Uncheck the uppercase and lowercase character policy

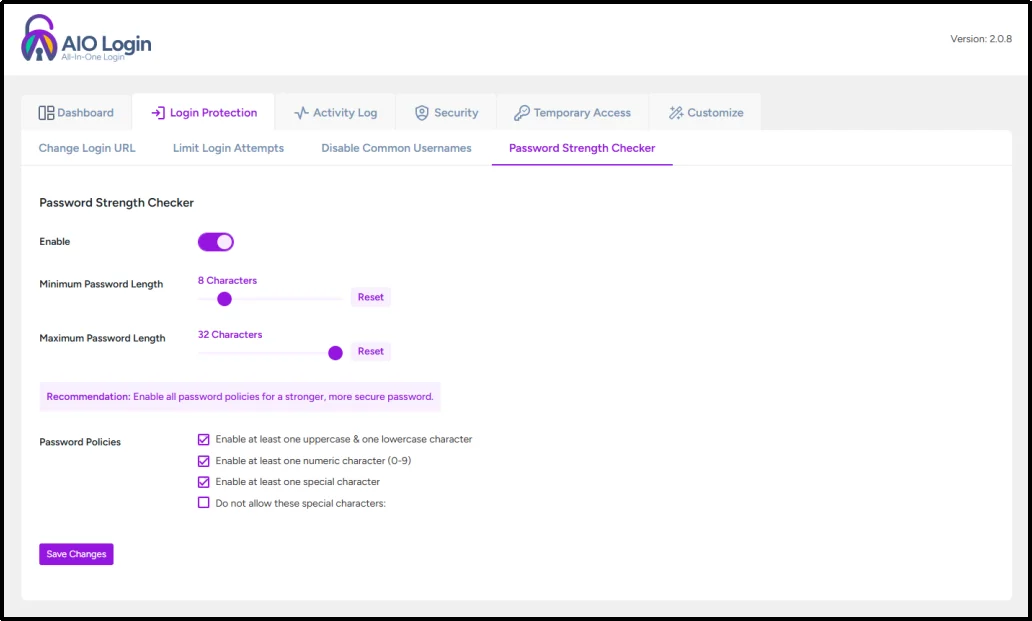click(203, 439)
